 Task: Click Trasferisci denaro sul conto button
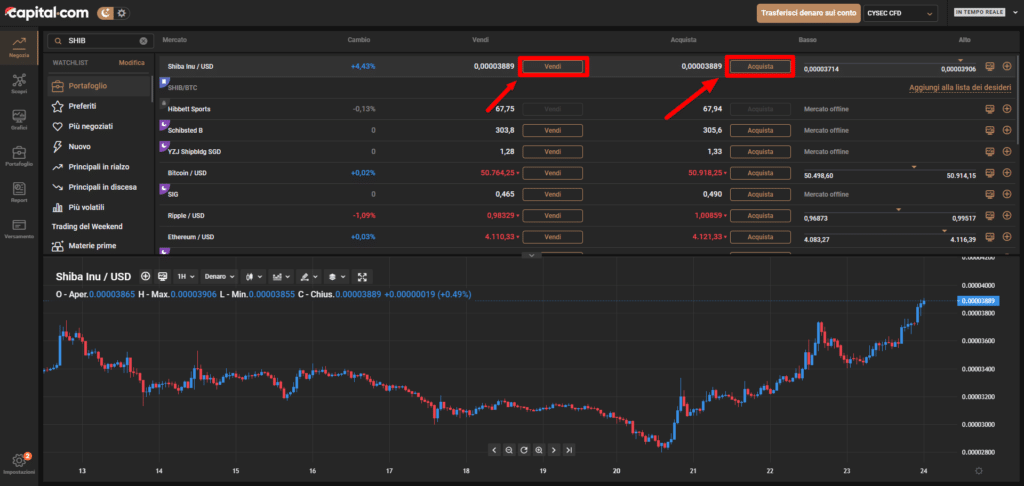(808, 12)
